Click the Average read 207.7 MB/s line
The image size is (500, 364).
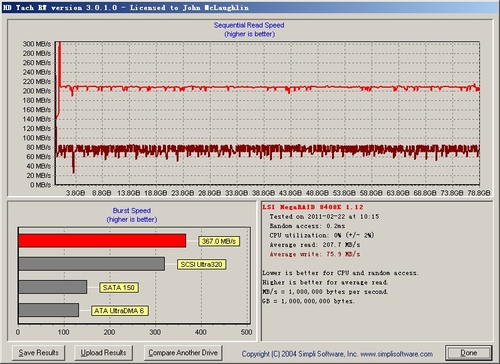[x=315, y=245]
